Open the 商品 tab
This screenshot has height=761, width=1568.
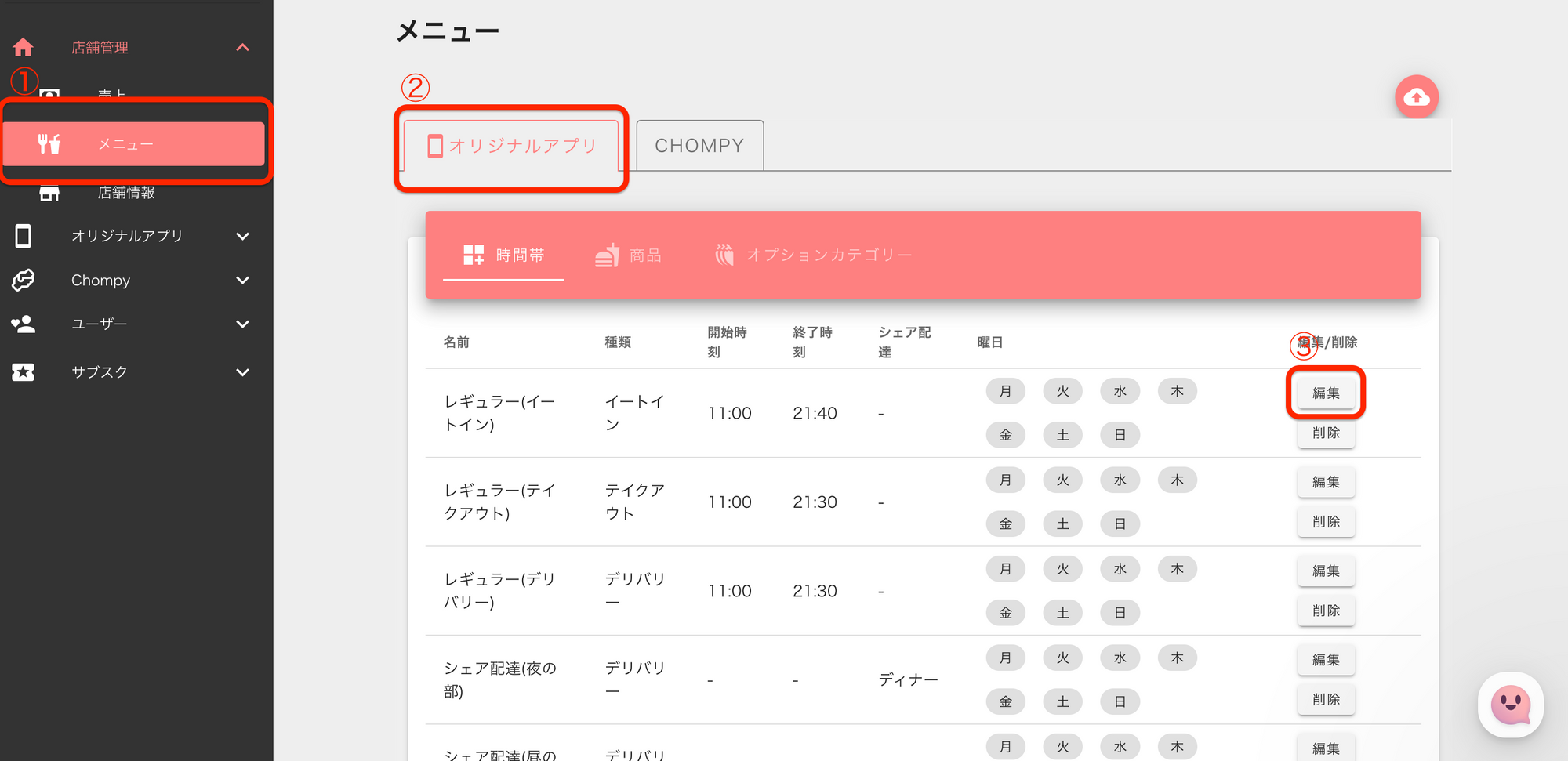tap(628, 255)
